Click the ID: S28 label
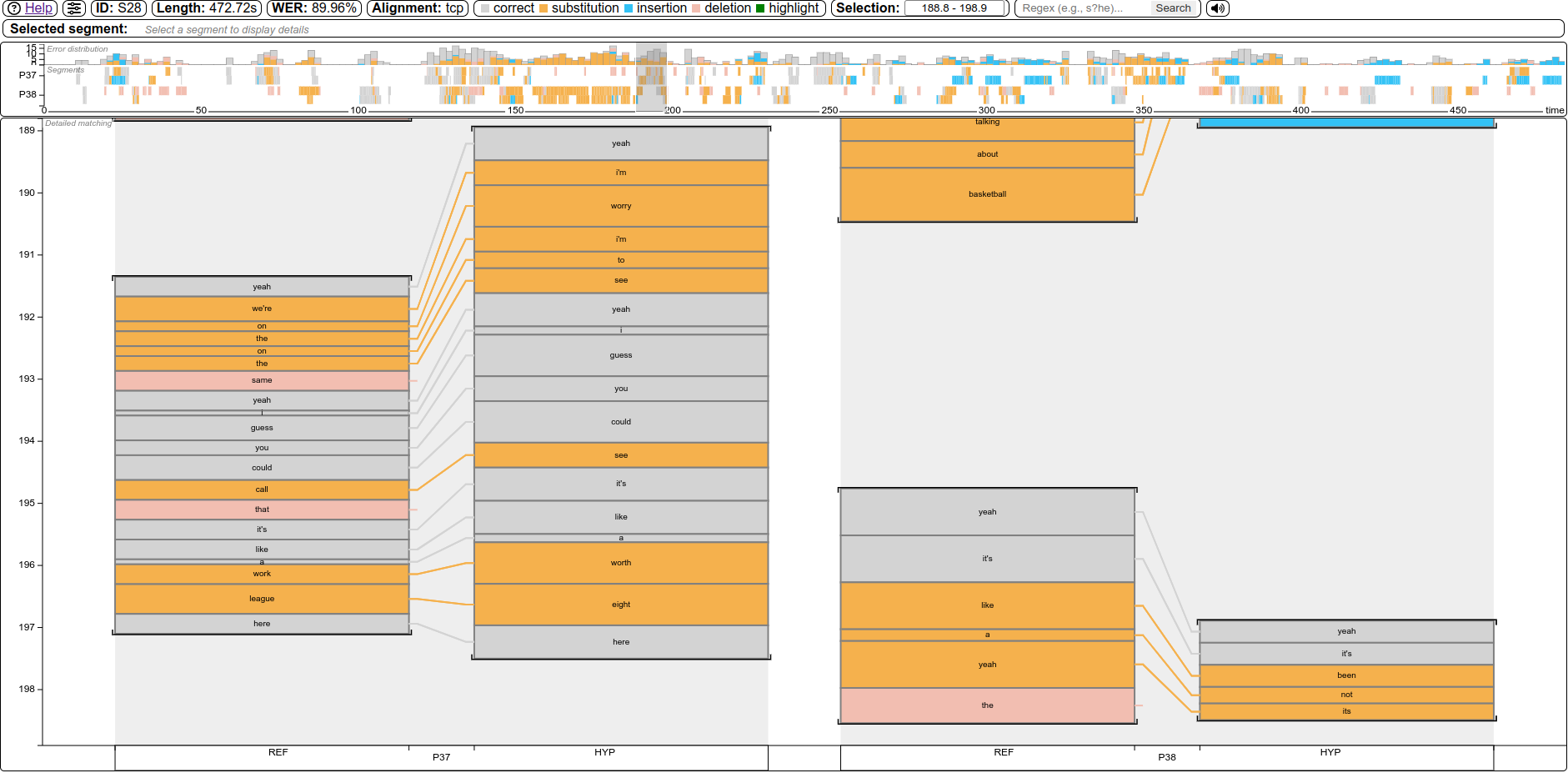This screenshot has width=1568, height=773. point(118,8)
